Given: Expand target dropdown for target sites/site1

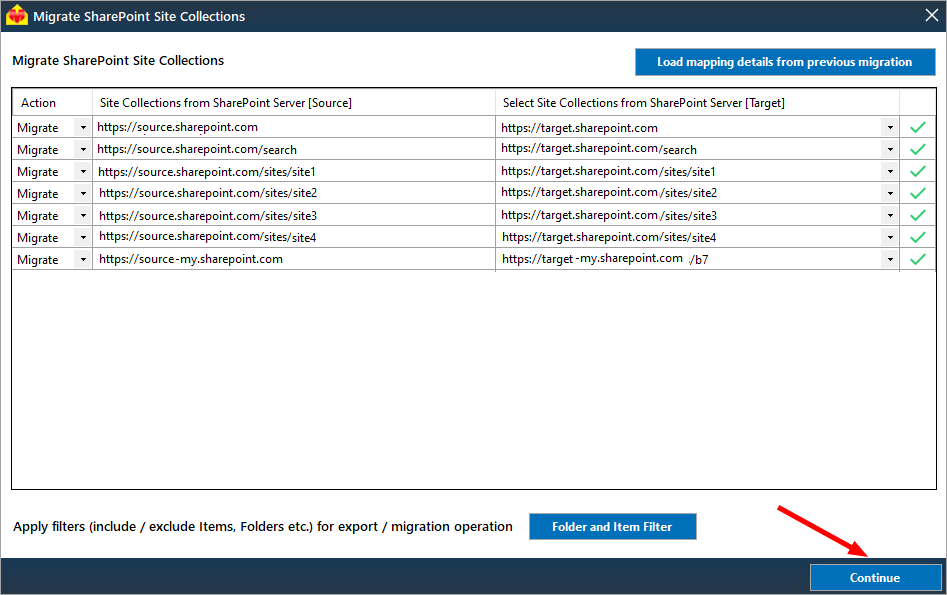Looking at the screenshot, I should [x=890, y=172].
